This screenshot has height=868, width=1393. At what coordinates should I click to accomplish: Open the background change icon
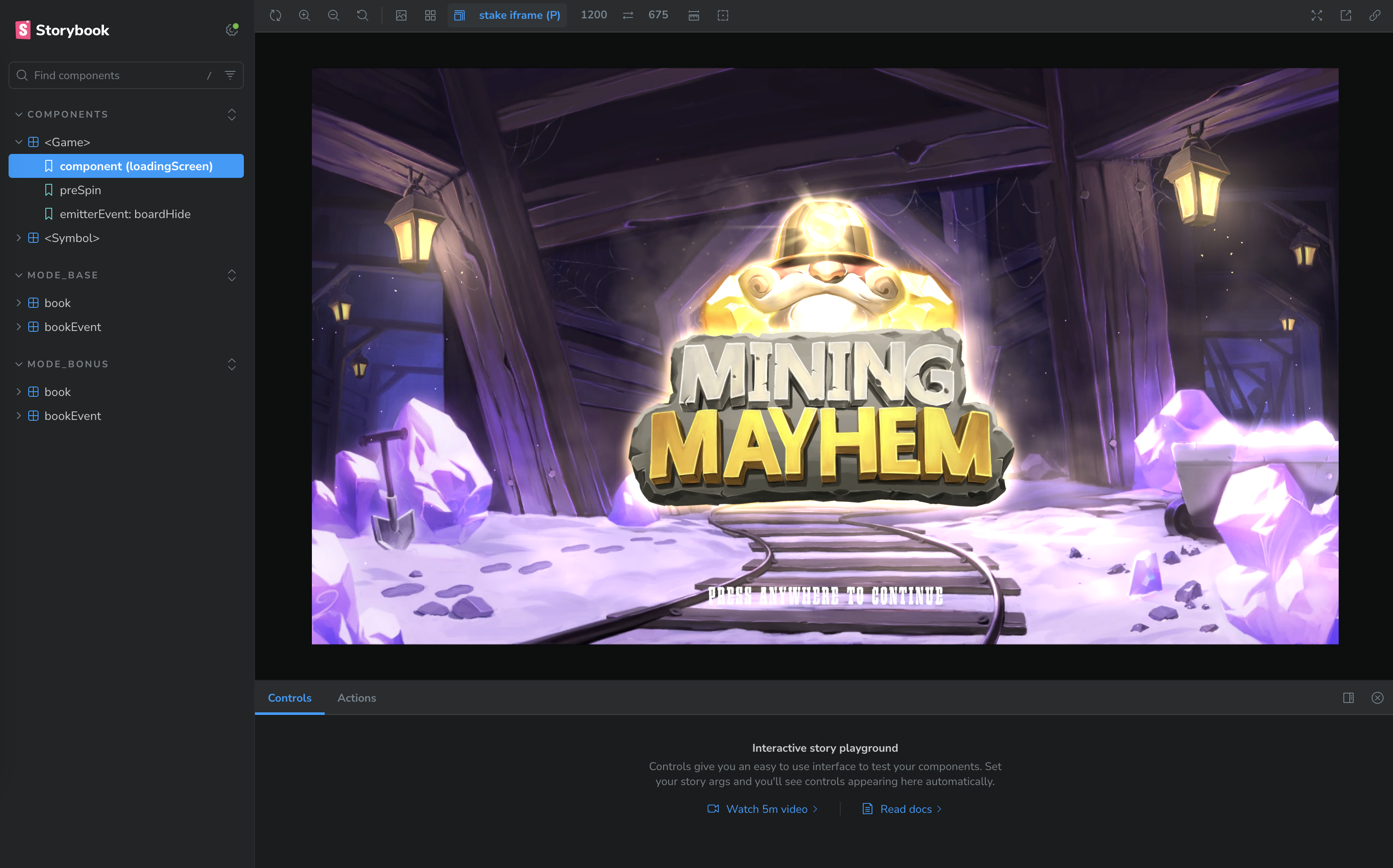pyautogui.click(x=401, y=15)
